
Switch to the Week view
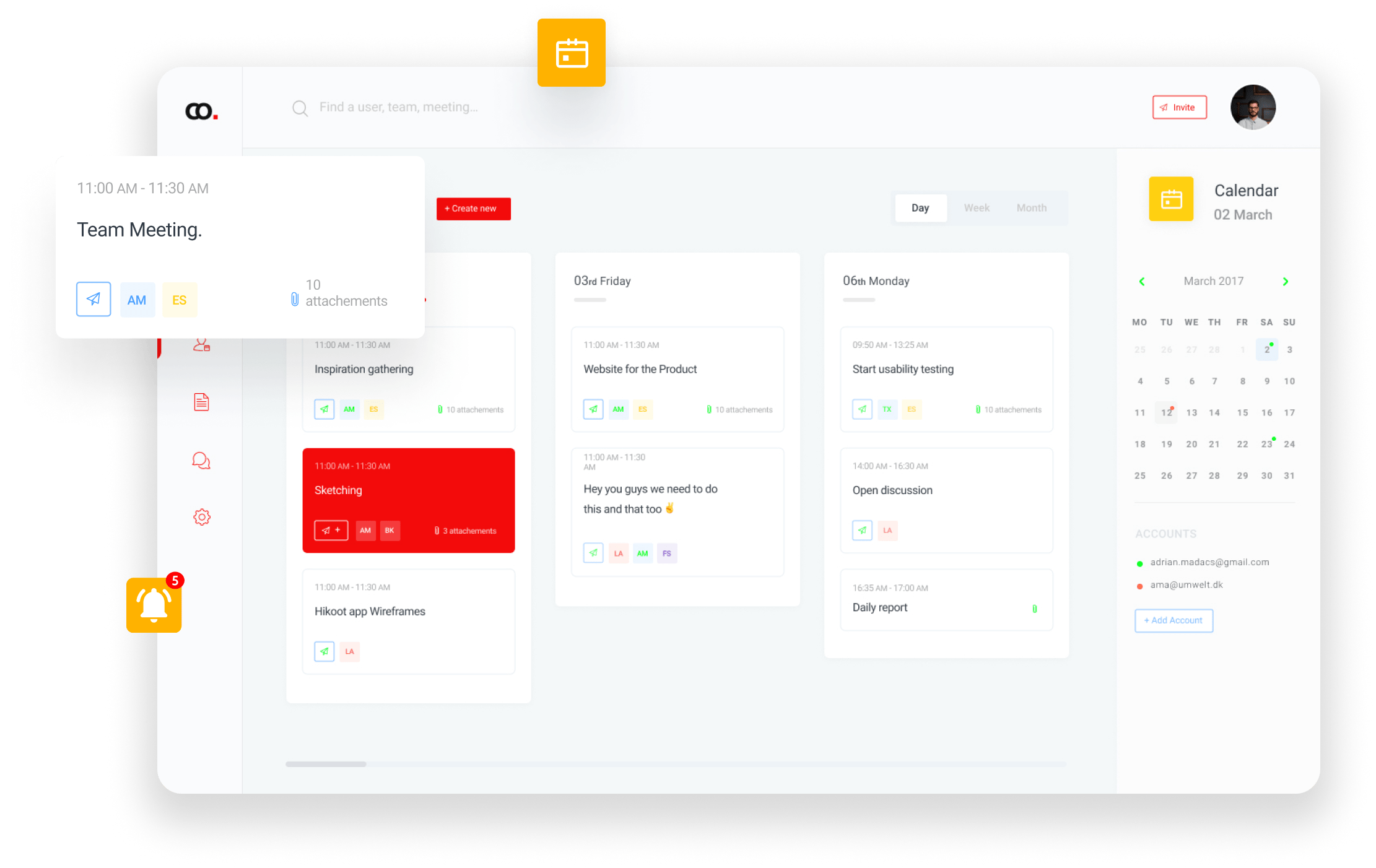coord(977,208)
